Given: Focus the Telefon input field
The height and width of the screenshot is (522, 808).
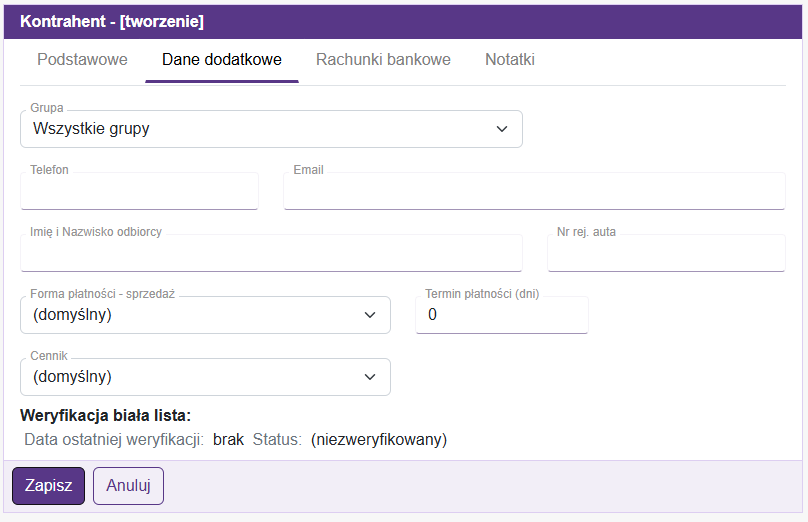Looking at the screenshot, I should (139, 192).
